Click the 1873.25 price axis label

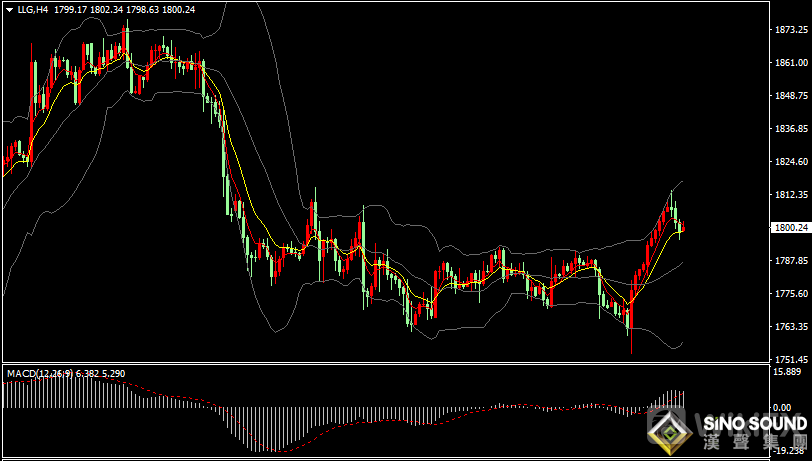coord(791,30)
